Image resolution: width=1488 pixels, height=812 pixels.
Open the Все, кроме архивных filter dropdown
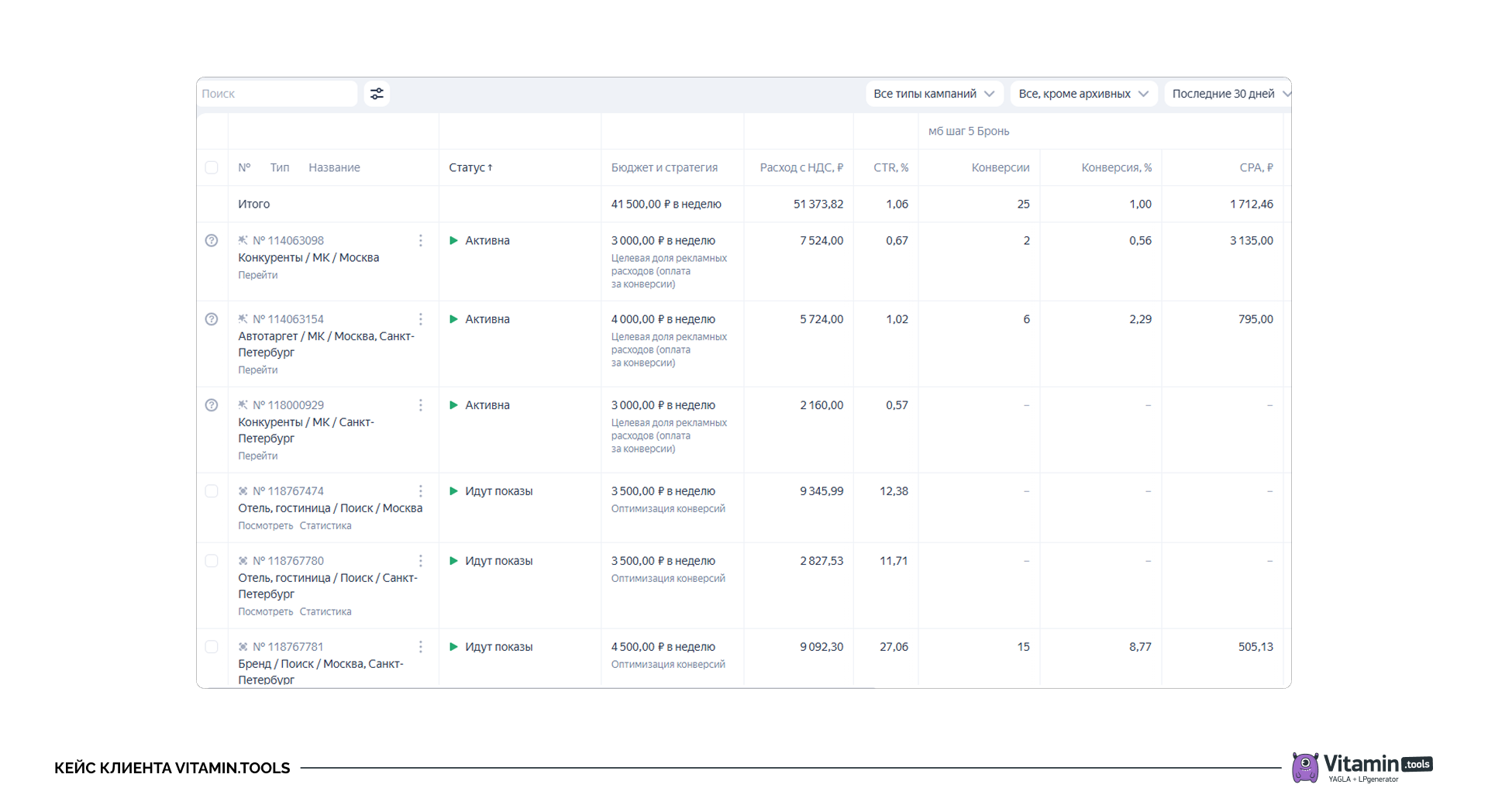pos(1083,94)
